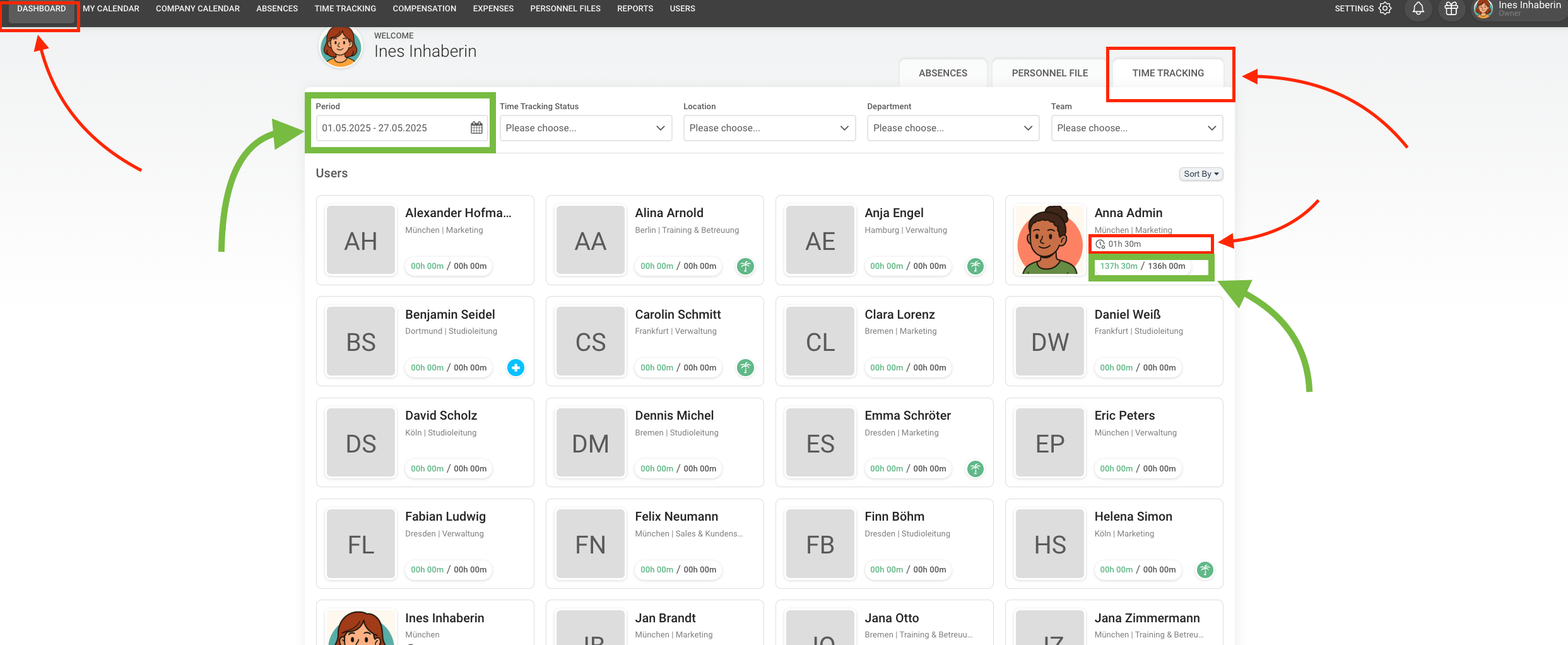The width and height of the screenshot is (1568, 645).
Task: Click Dortmund | Studioleitung text
Action: click(451, 331)
